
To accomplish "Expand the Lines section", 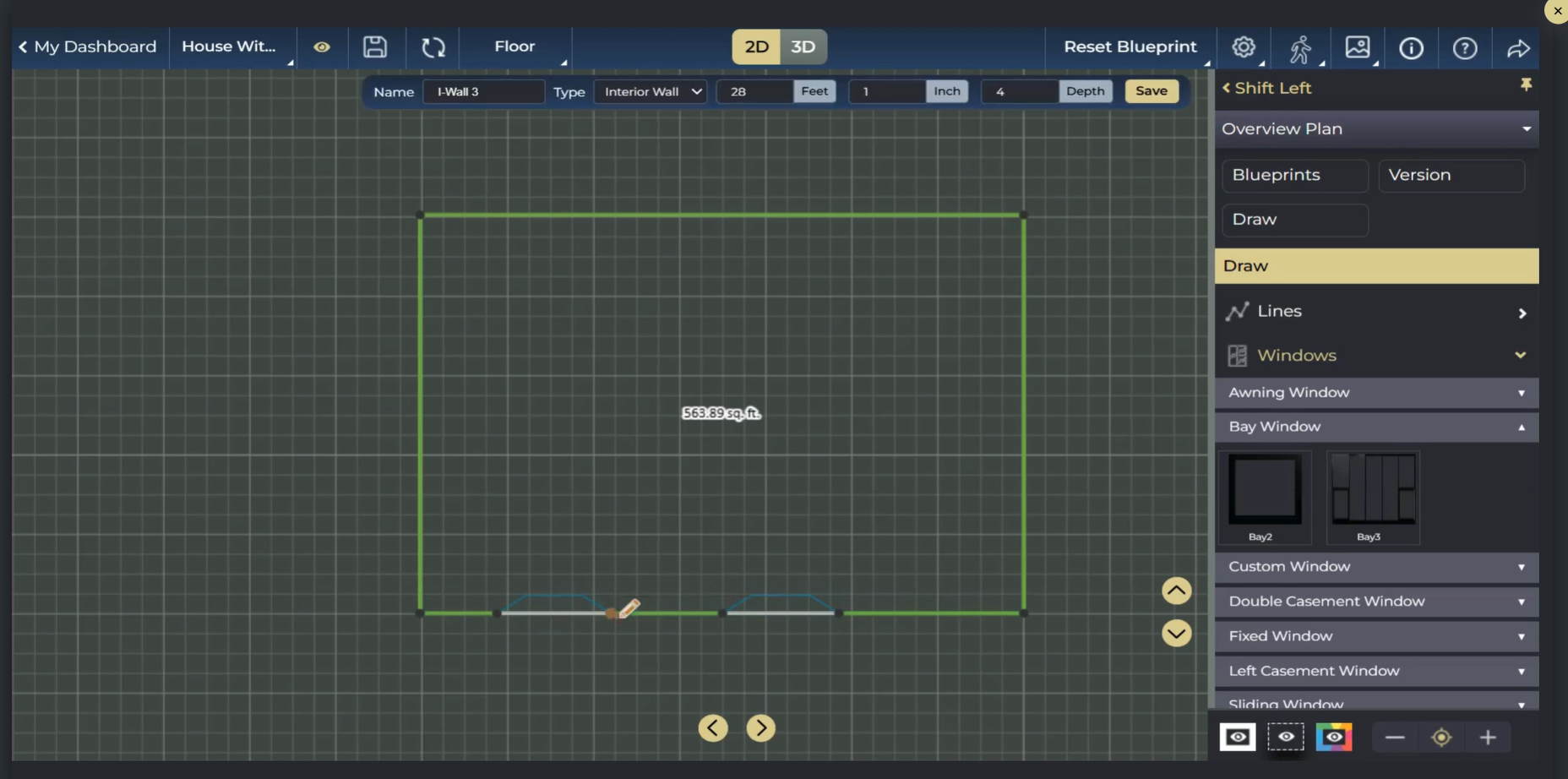I will coord(1522,313).
